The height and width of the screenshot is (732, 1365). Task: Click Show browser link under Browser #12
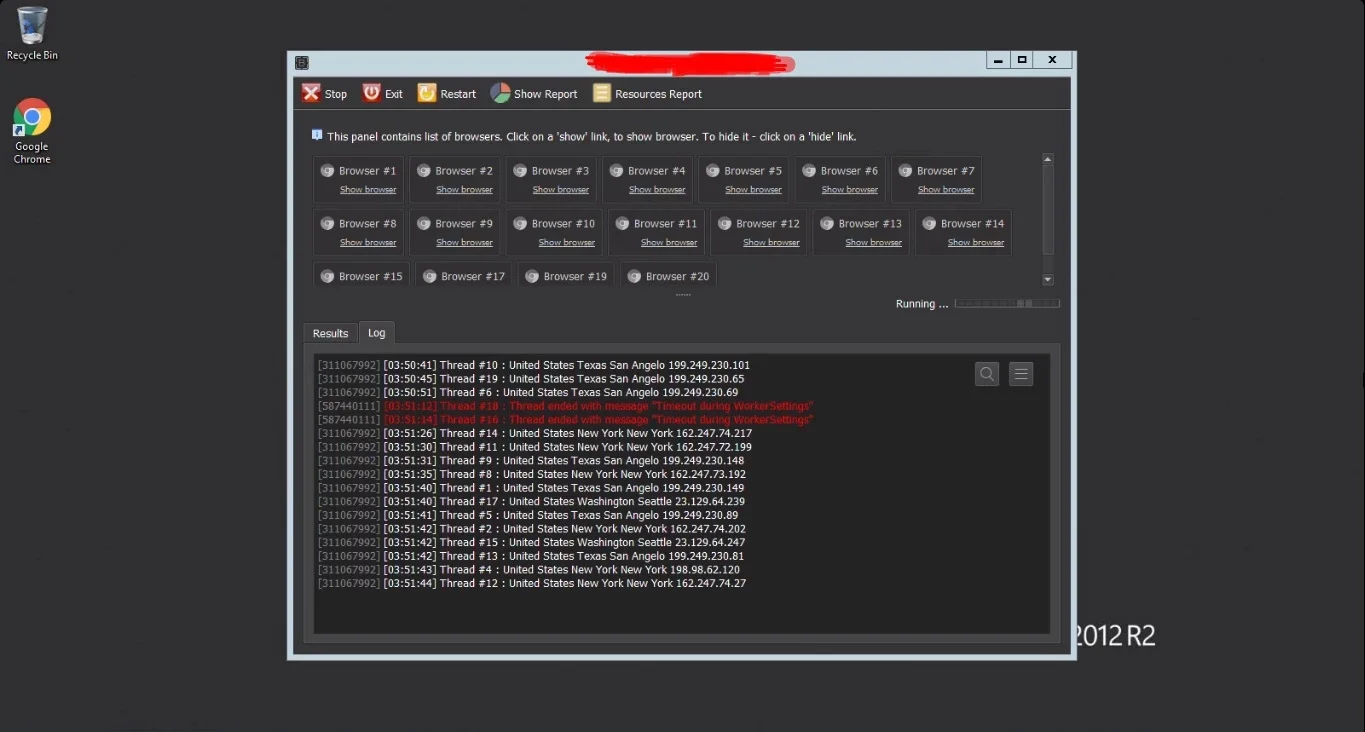tap(771, 243)
